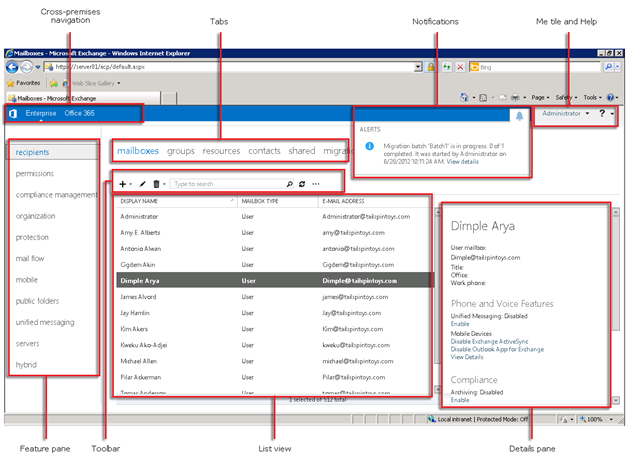
Task: Open mail flow in feature pane
Action: coord(30,258)
